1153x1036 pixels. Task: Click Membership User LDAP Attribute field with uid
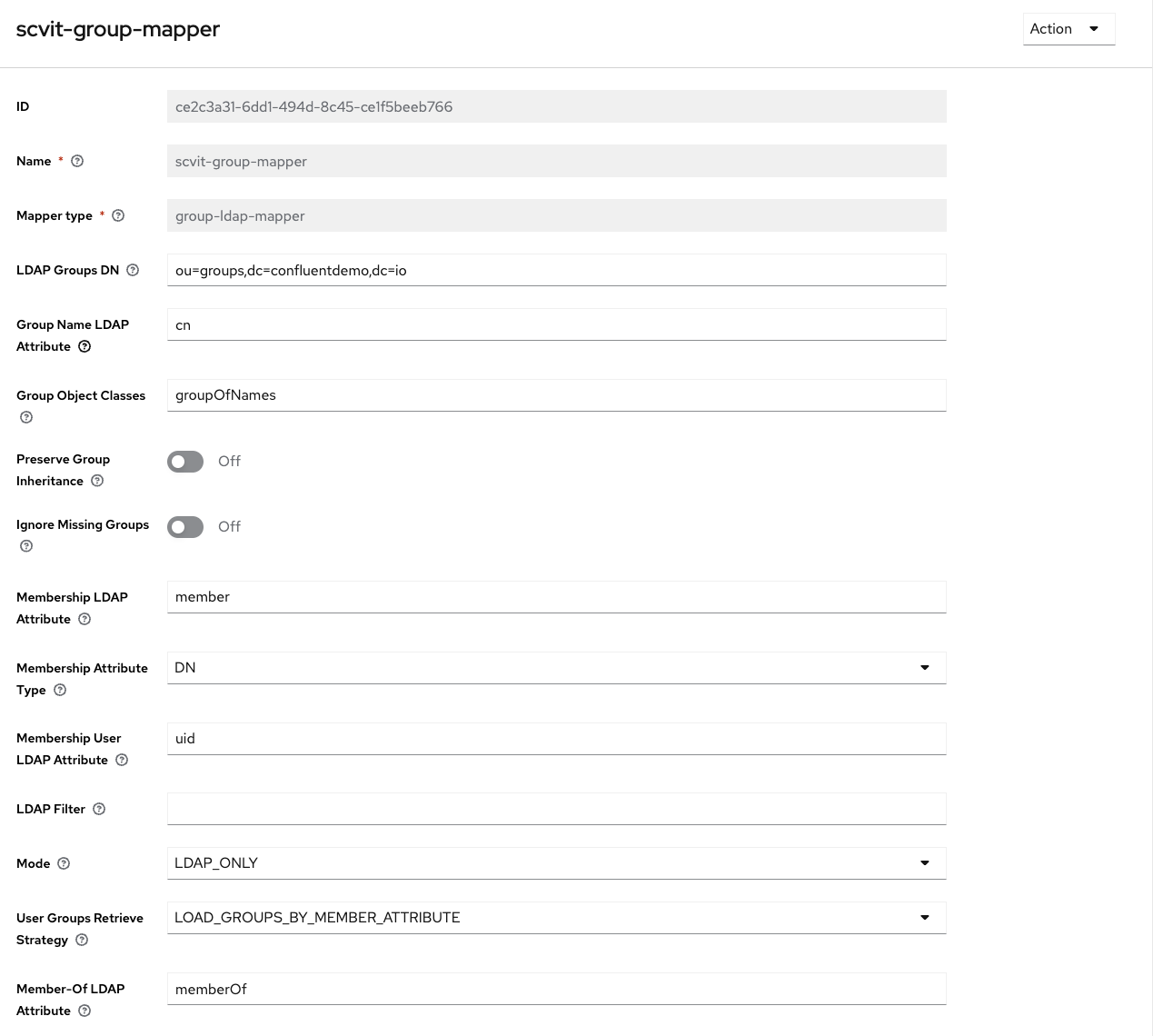coord(557,739)
